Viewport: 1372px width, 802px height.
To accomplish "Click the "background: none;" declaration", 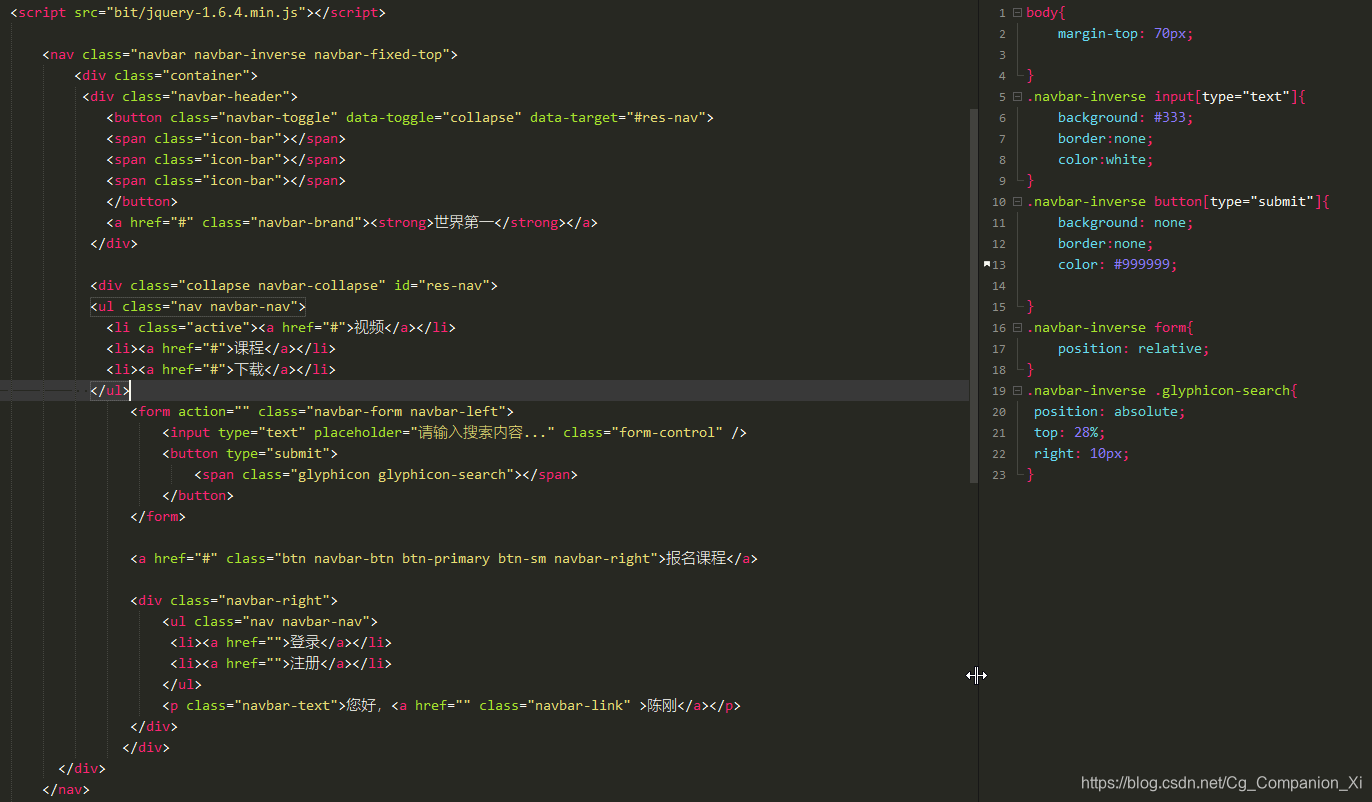I will click(1126, 222).
